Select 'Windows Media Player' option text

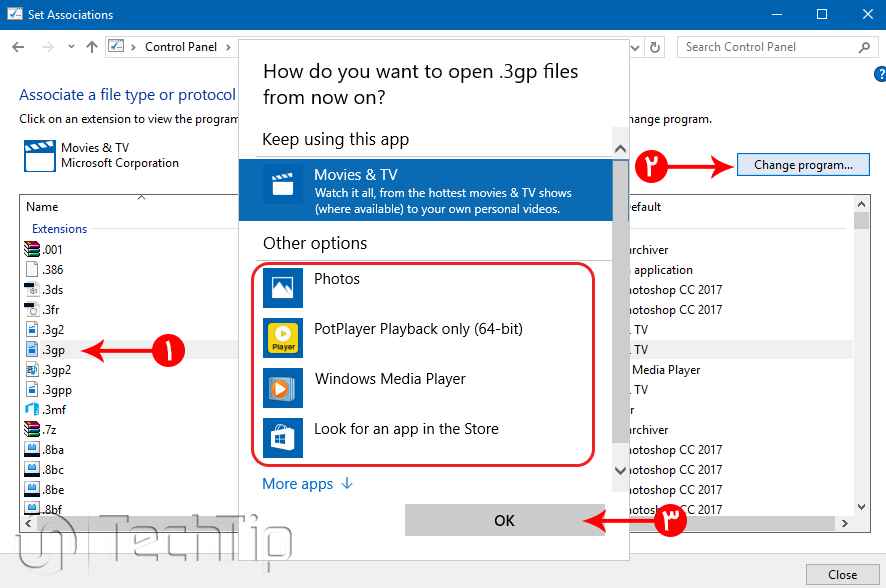pos(390,378)
